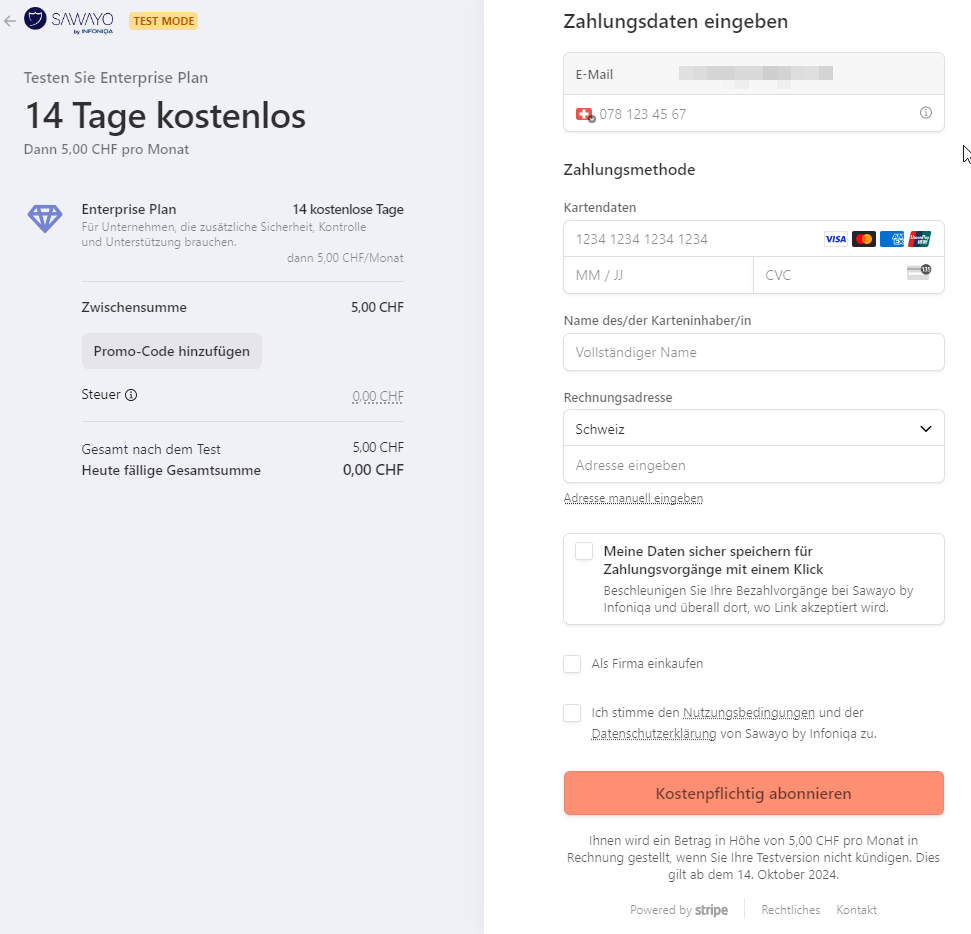
Task: Click Kostenpflichtig abonnieren button
Action: tap(754, 793)
